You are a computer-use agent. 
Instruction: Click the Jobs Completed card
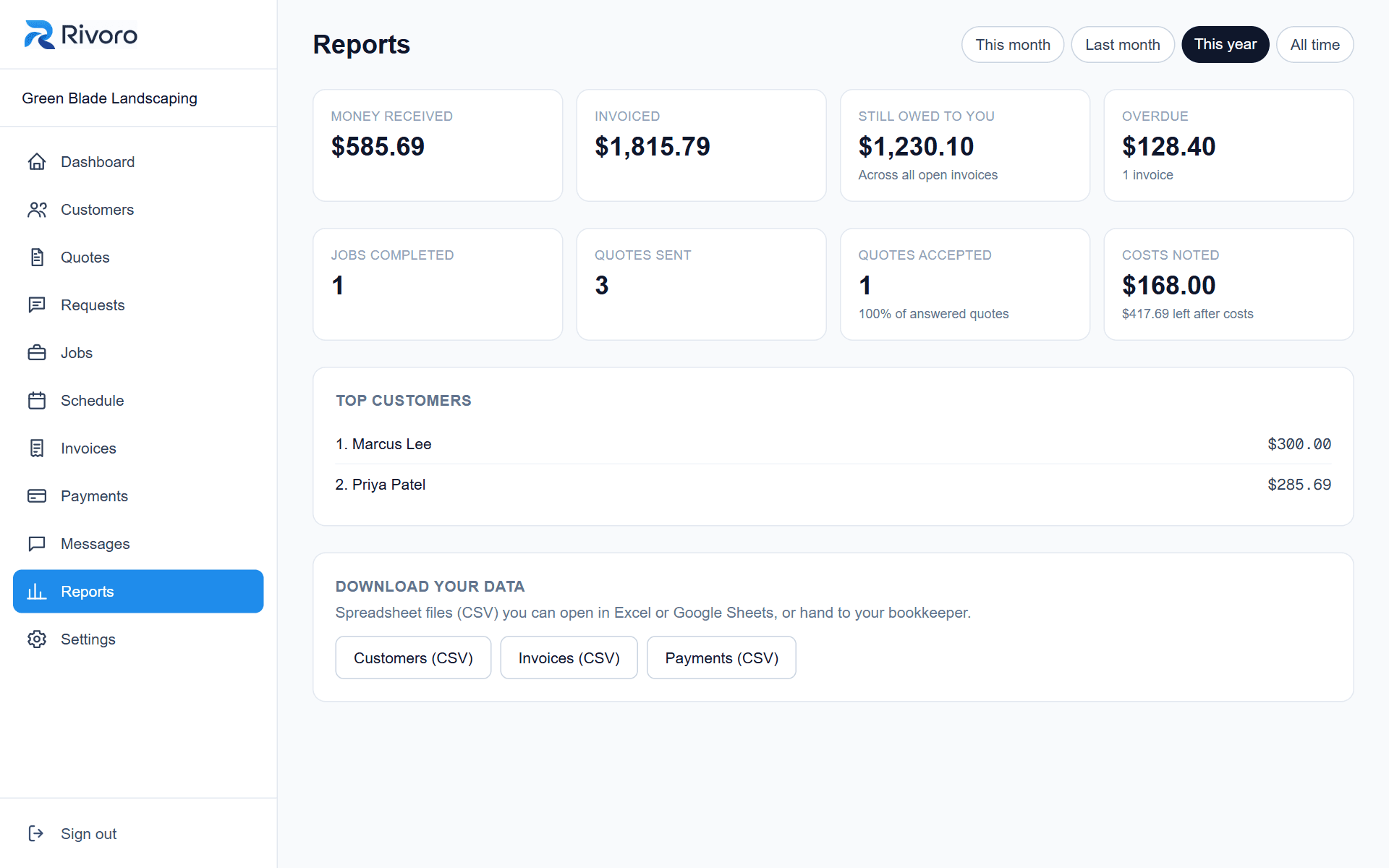click(438, 284)
